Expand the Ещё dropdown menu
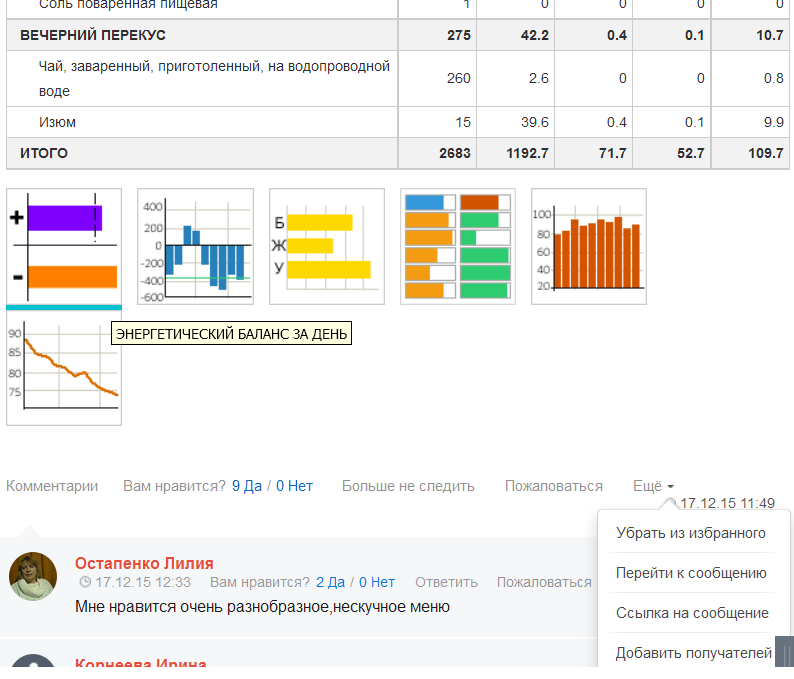The width and height of the screenshot is (794, 679). pyautogui.click(x=654, y=486)
